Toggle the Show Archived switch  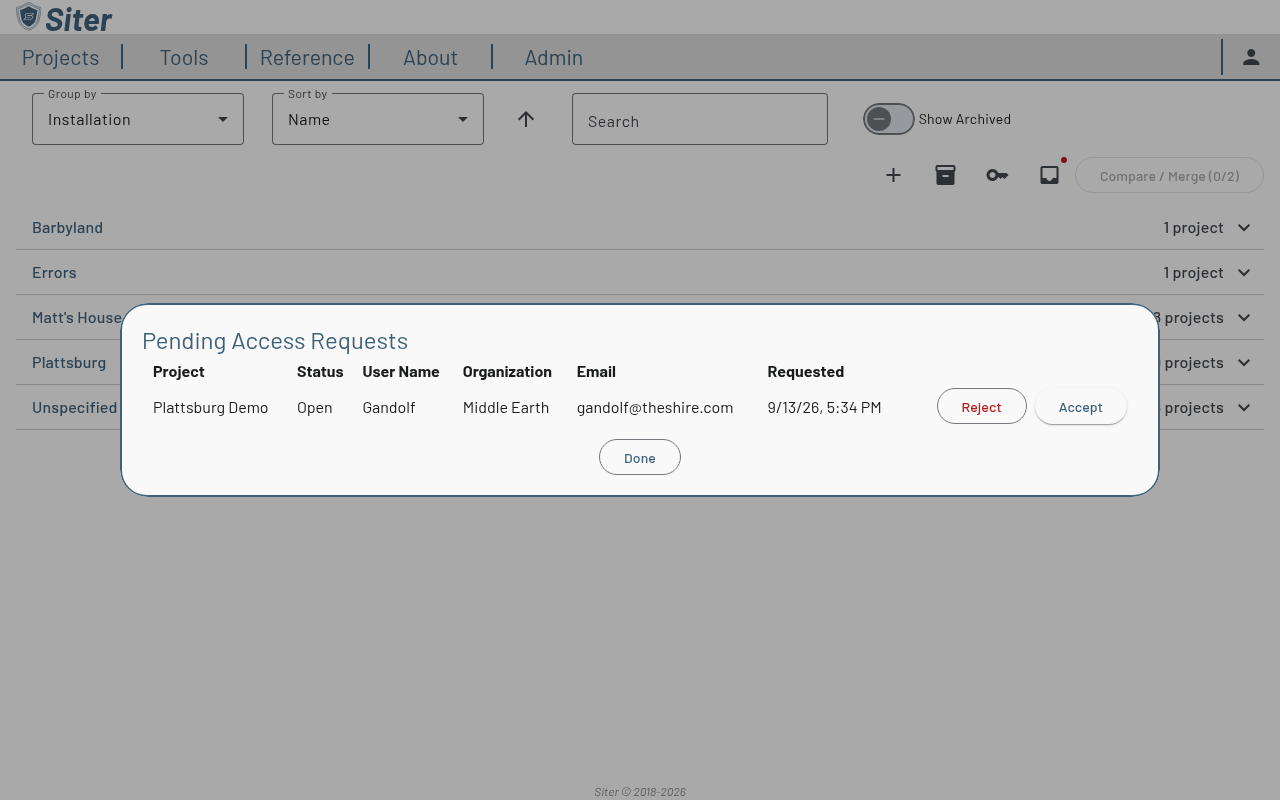click(x=888, y=119)
